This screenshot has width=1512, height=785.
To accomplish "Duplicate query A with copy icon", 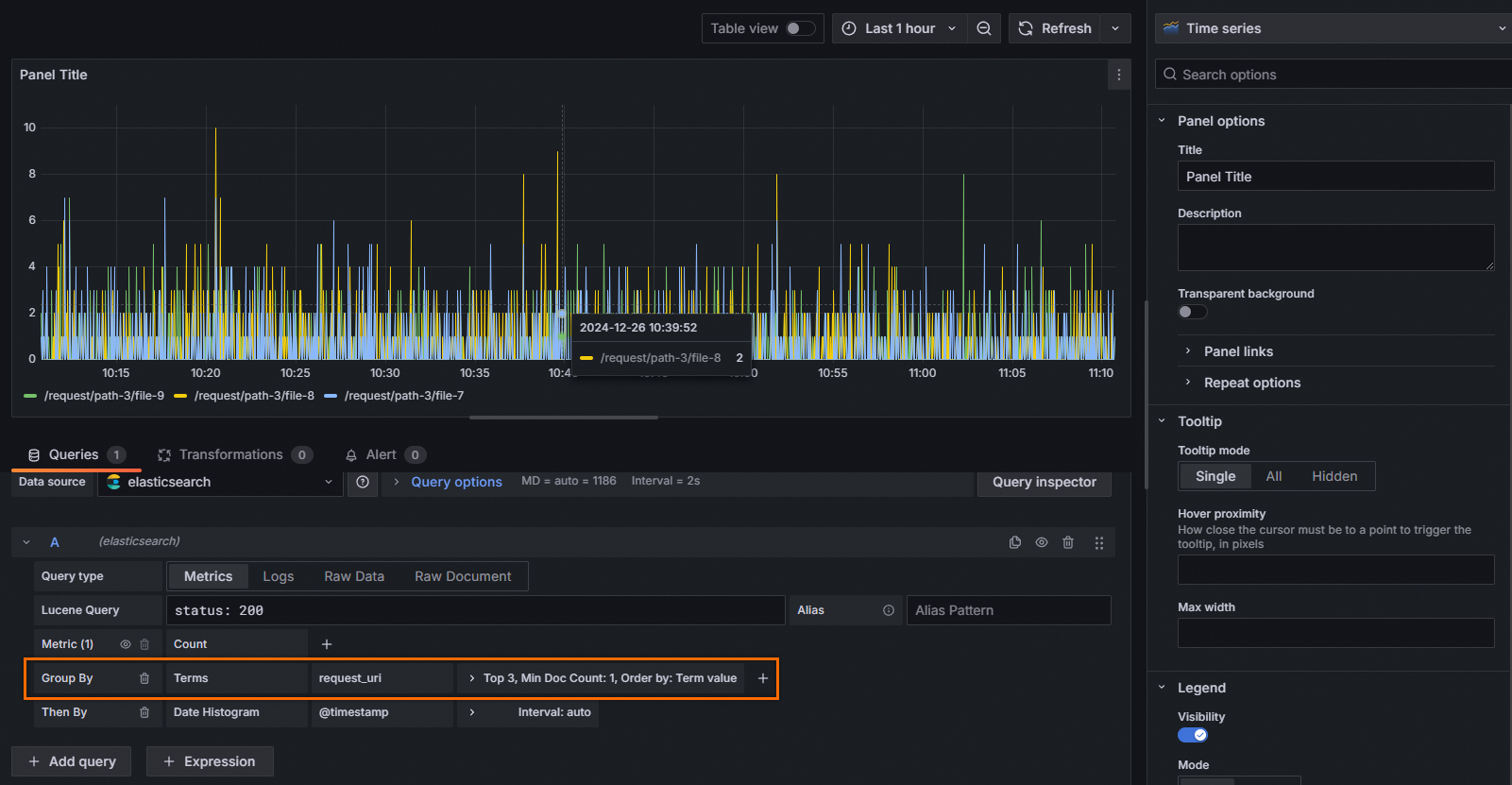I will click(x=1014, y=542).
